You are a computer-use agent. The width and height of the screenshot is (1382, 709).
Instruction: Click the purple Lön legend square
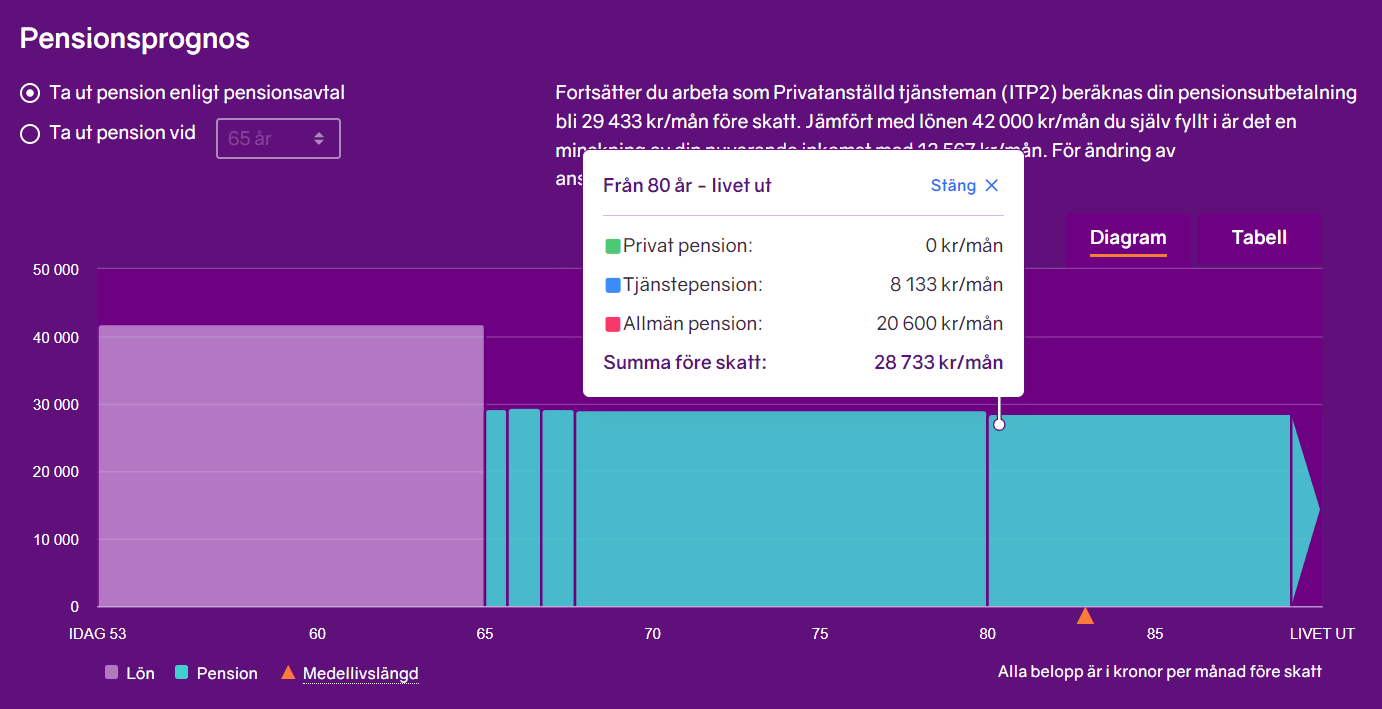111,673
